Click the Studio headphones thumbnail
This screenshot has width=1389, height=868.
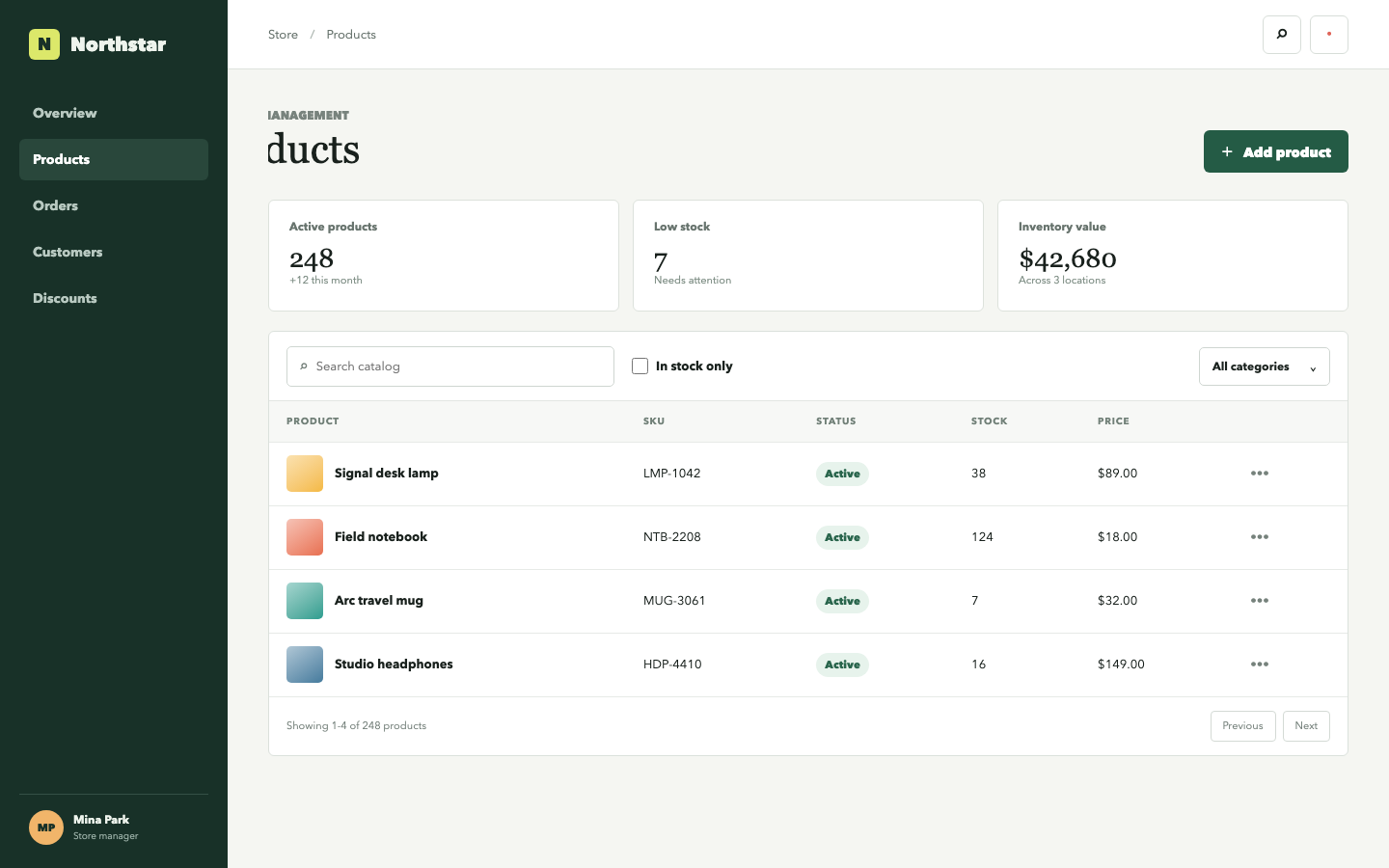click(x=305, y=665)
